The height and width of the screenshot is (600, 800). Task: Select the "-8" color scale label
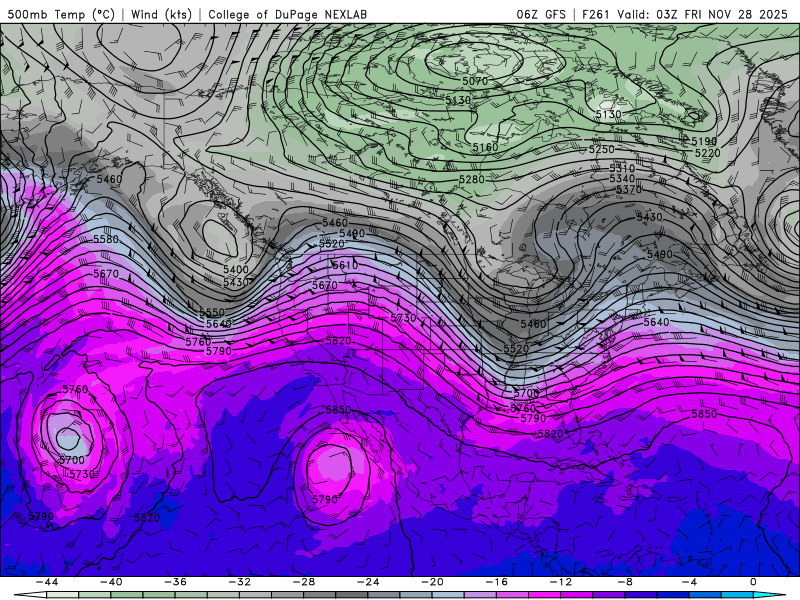625,582
